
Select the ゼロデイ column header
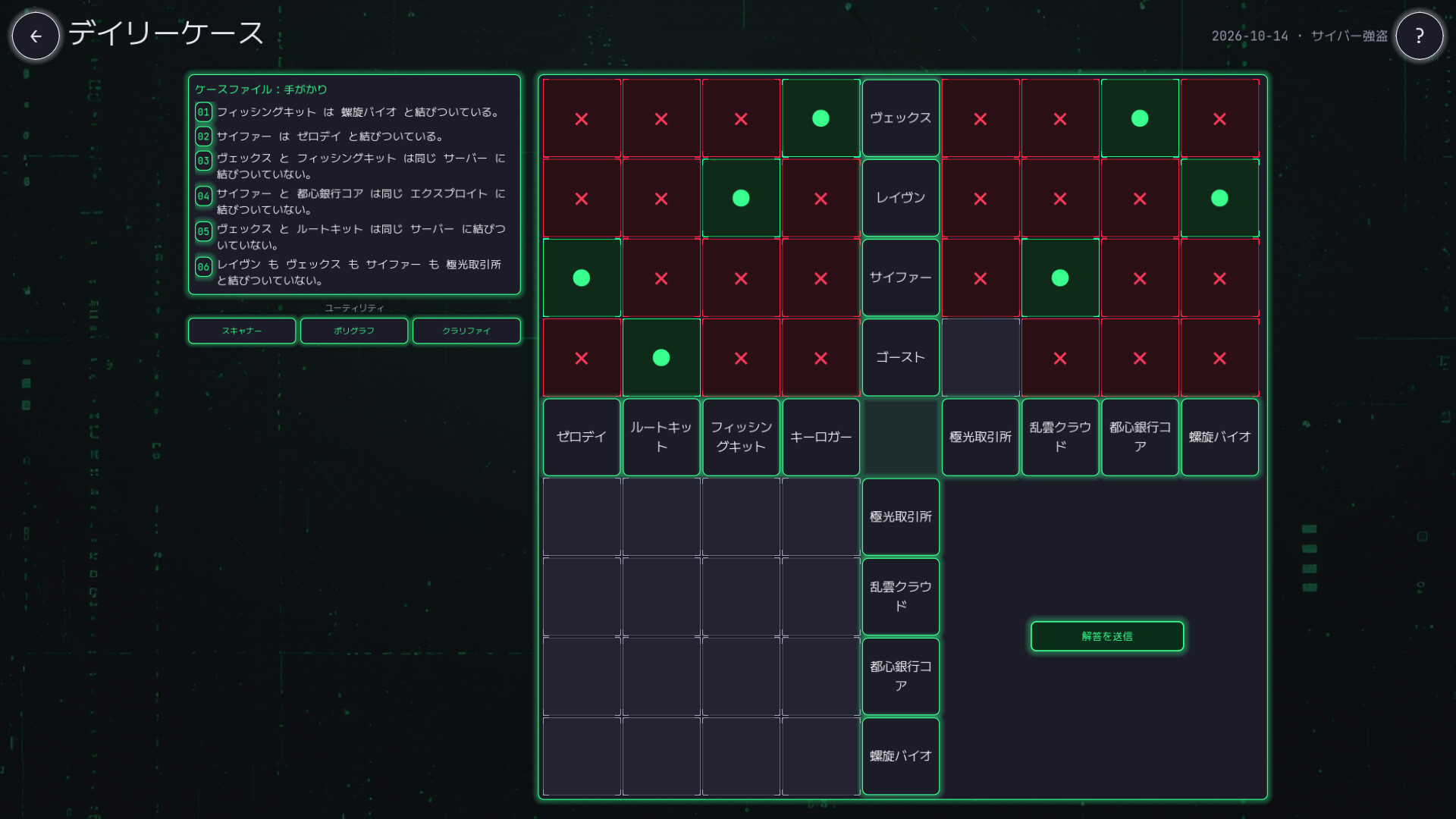click(582, 437)
